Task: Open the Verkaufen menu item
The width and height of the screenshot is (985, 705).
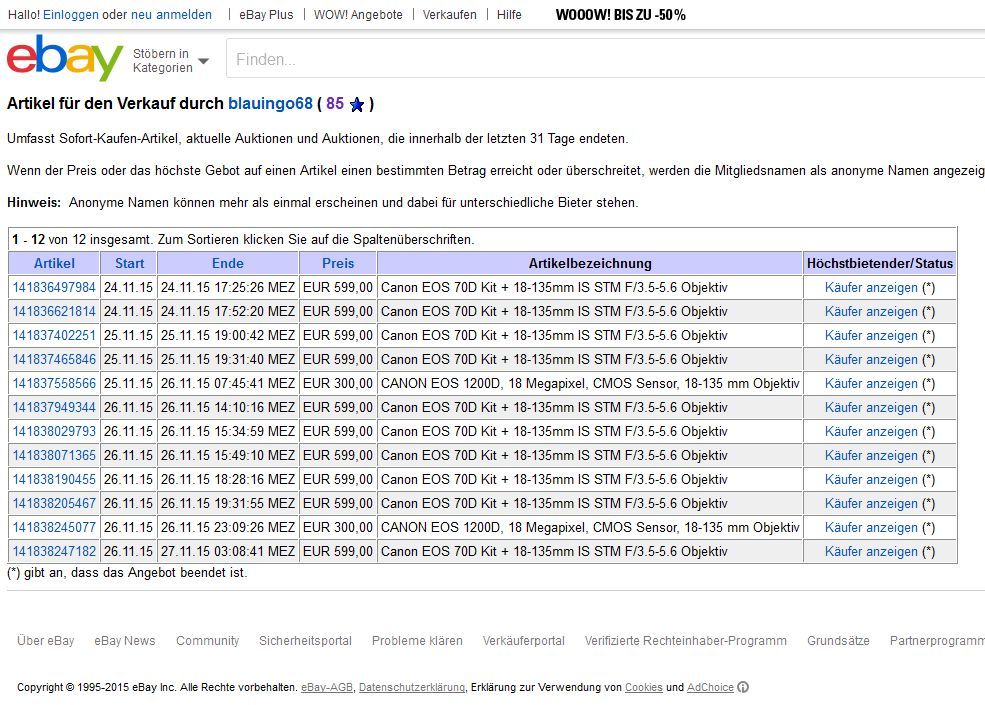Action: (x=449, y=14)
